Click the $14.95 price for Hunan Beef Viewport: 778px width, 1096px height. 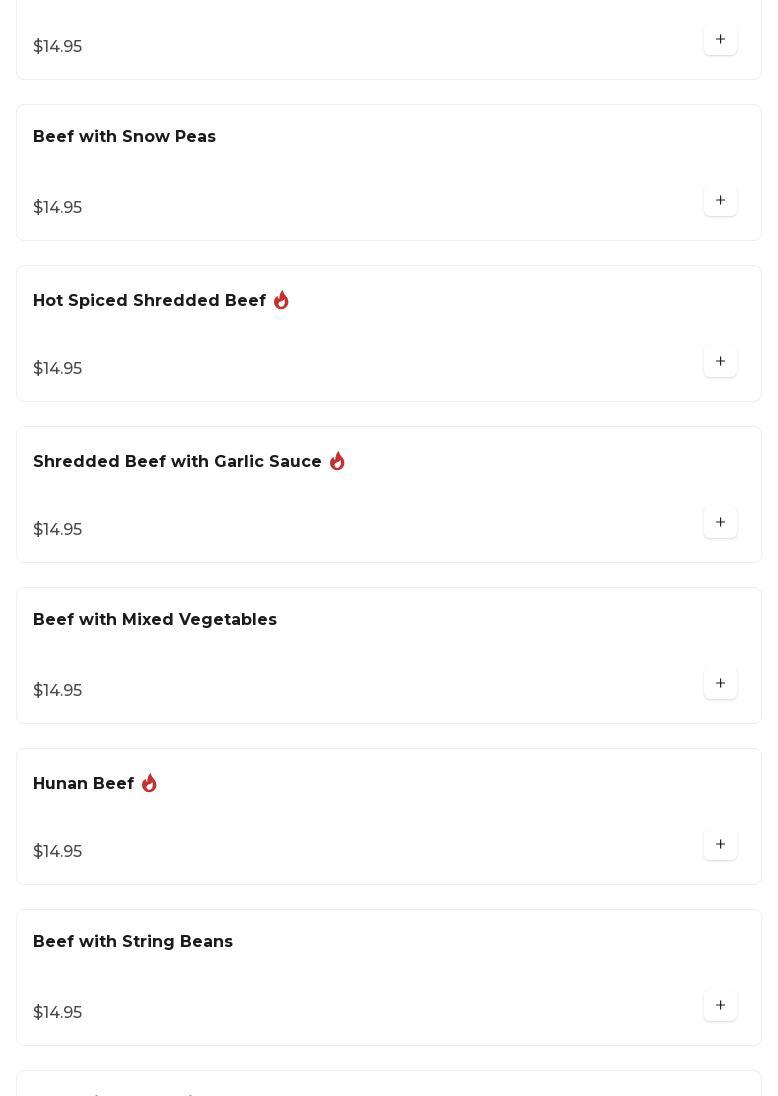(58, 852)
